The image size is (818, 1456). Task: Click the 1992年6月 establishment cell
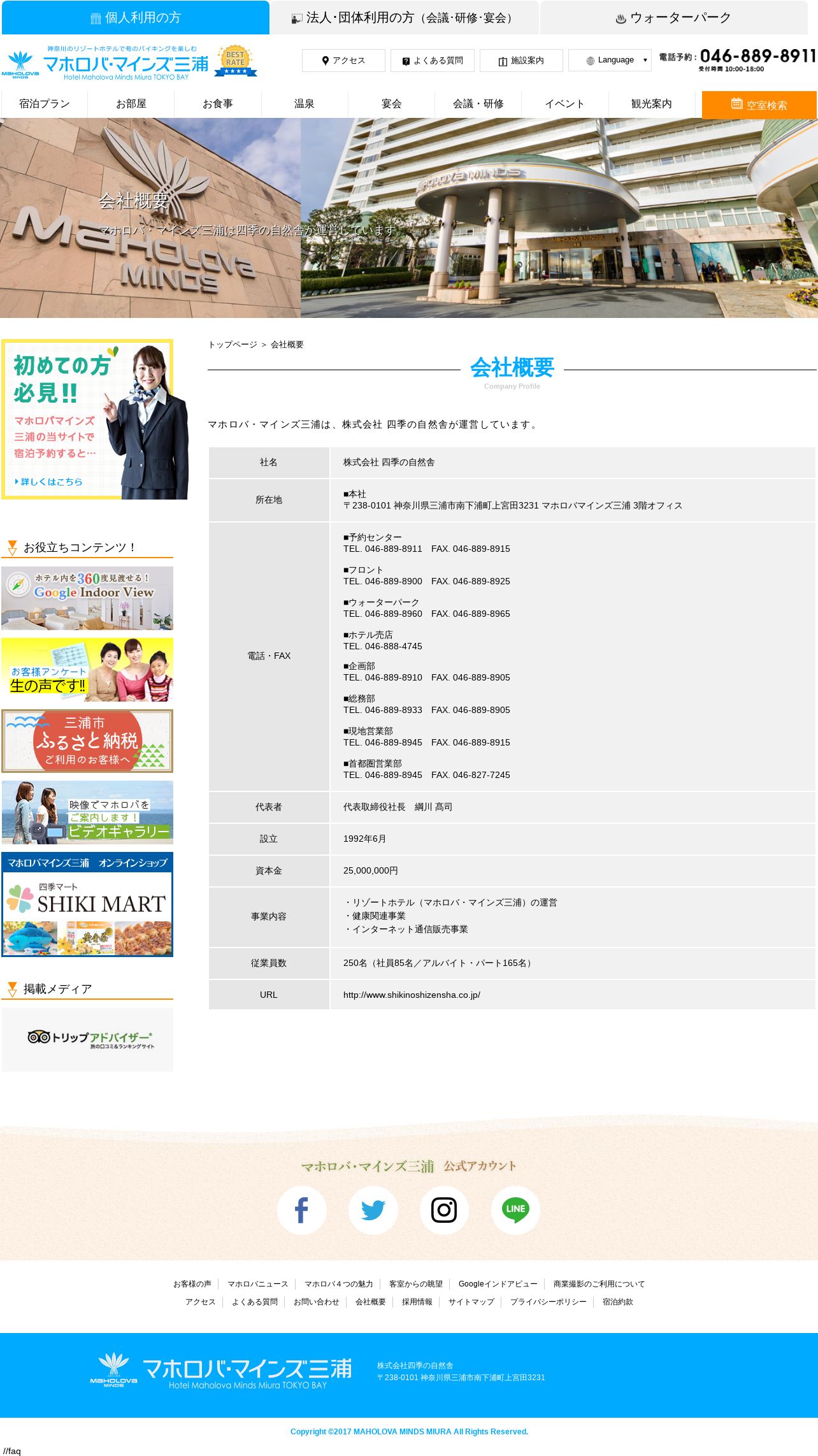573,839
